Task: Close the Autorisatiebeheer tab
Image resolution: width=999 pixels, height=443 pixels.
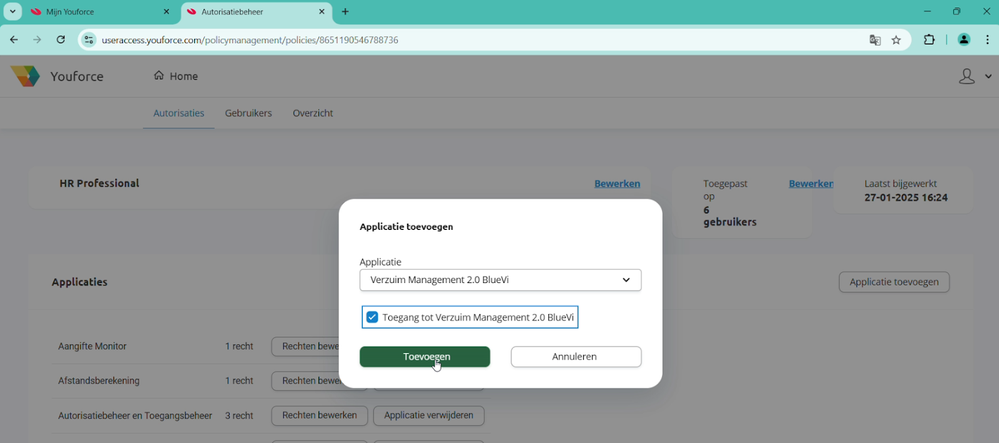Action: (322, 11)
